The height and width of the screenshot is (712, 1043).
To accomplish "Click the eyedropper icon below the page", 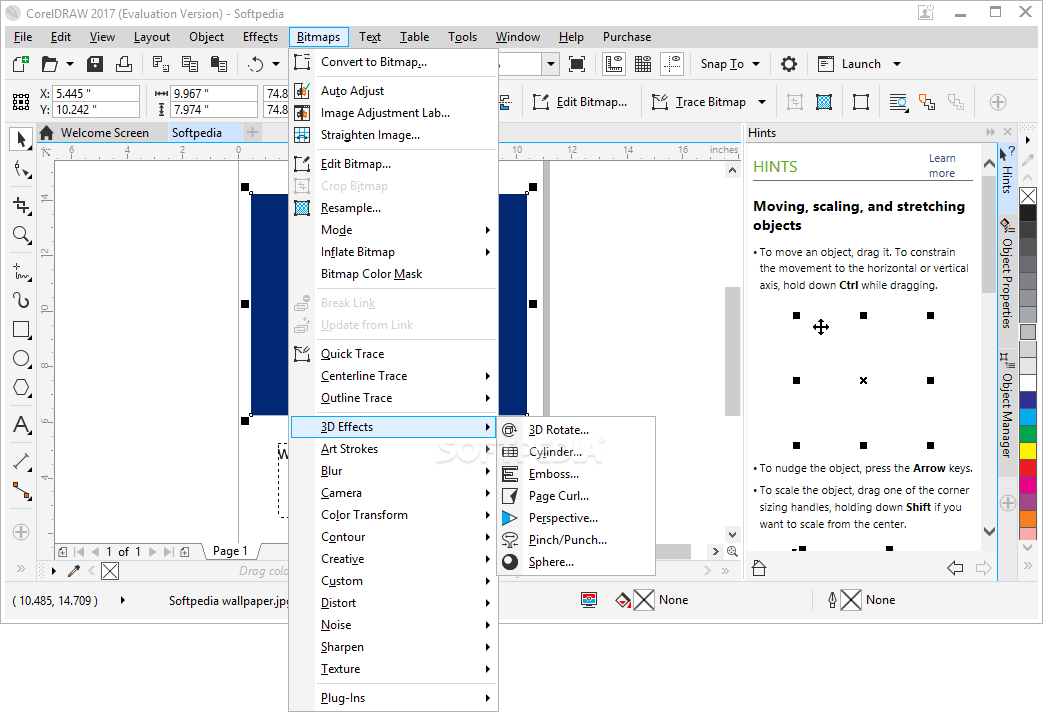I will (x=74, y=571).
